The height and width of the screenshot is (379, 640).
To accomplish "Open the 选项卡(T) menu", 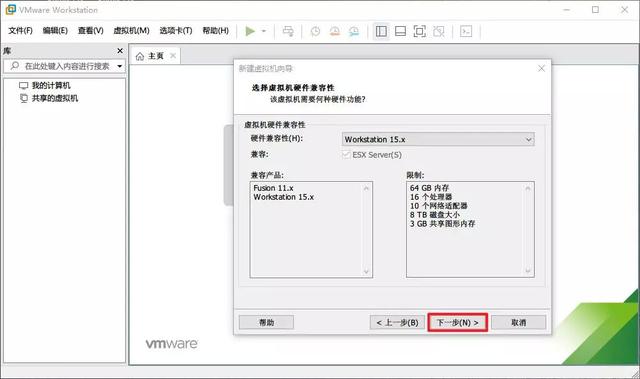I will [x=176, y=31].
